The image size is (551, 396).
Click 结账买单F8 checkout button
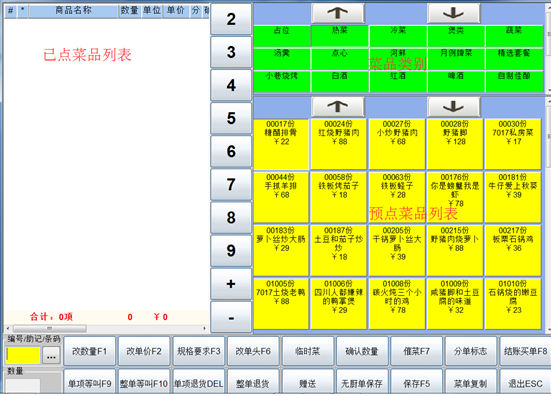coord(525,351)
